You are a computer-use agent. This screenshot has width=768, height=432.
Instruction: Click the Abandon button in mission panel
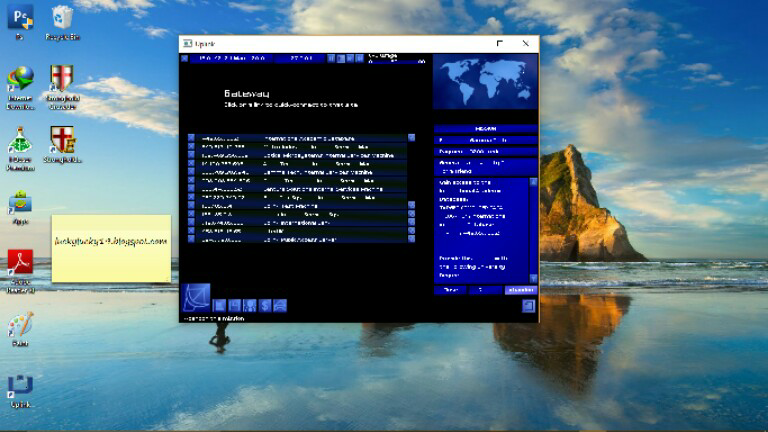520,290
